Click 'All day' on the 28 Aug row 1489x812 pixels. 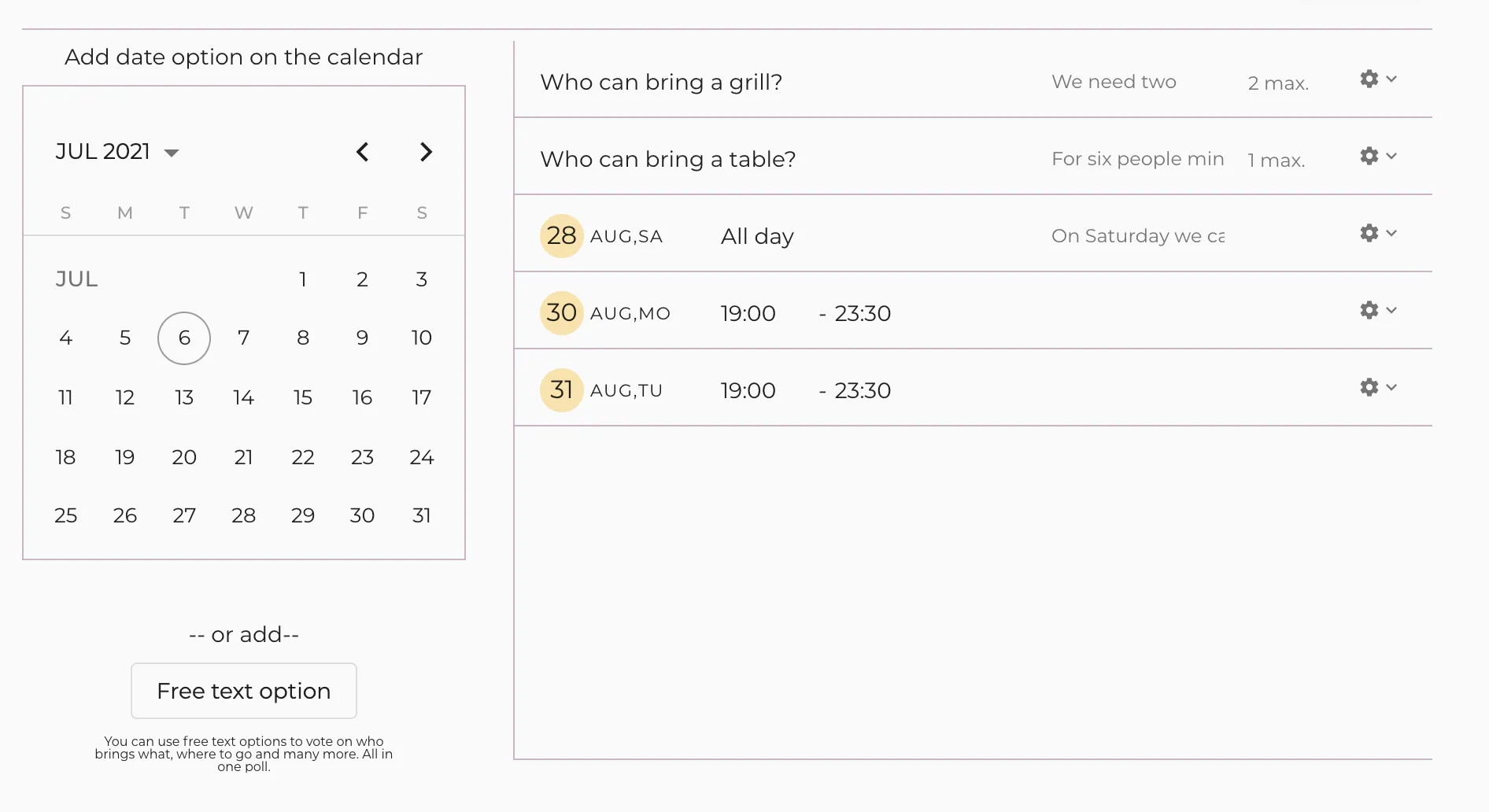point(757,236)
